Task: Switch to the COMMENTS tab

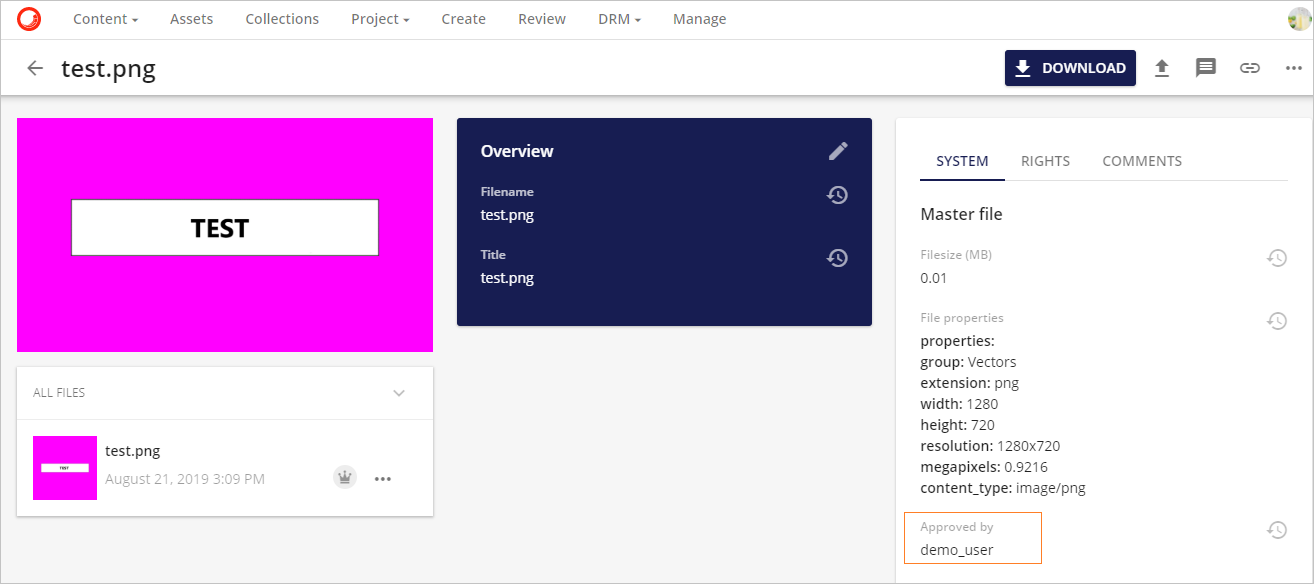Action: click(1142, 161)
